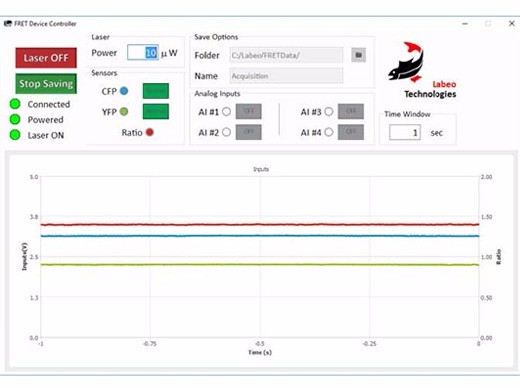The height and width of the screenshot is (388, 520).
Task: Click the red Ratio color indicator
Action: [150, 132]
